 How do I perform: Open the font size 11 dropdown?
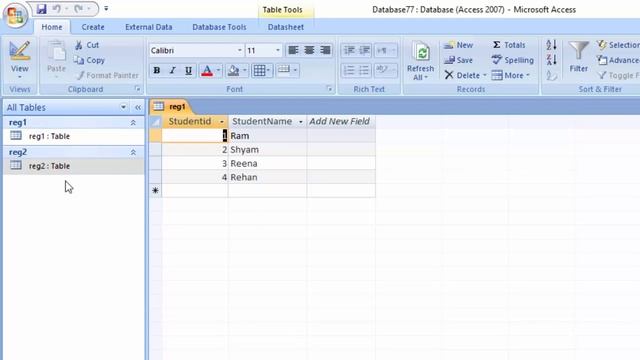coord(278,50)
